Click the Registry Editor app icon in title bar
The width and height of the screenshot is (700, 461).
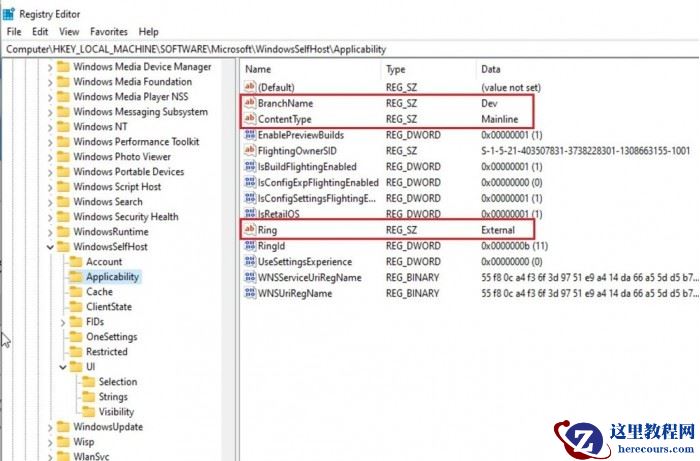[x=8, y=14]
